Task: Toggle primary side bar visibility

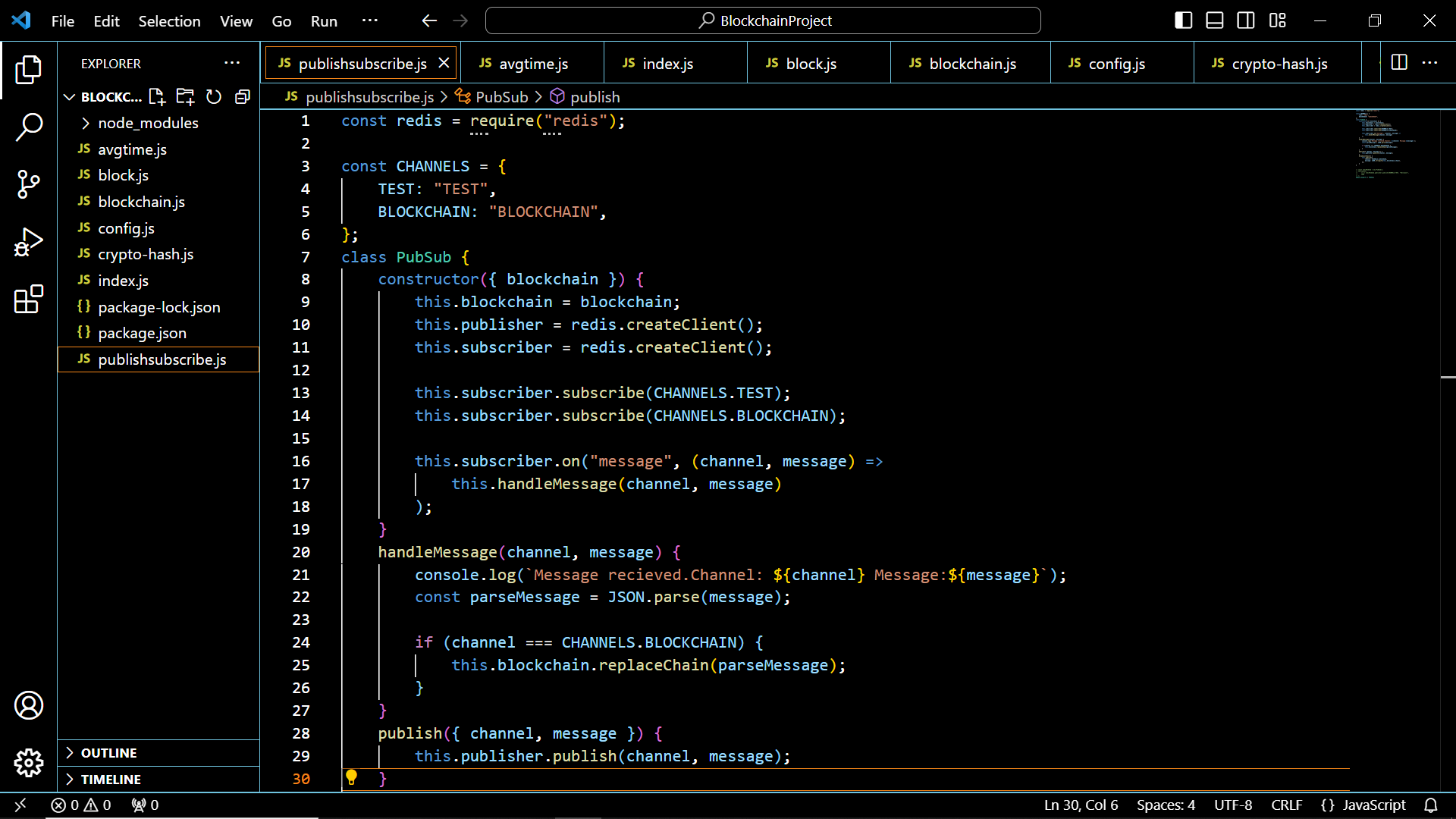Action: pos(1183,20)
